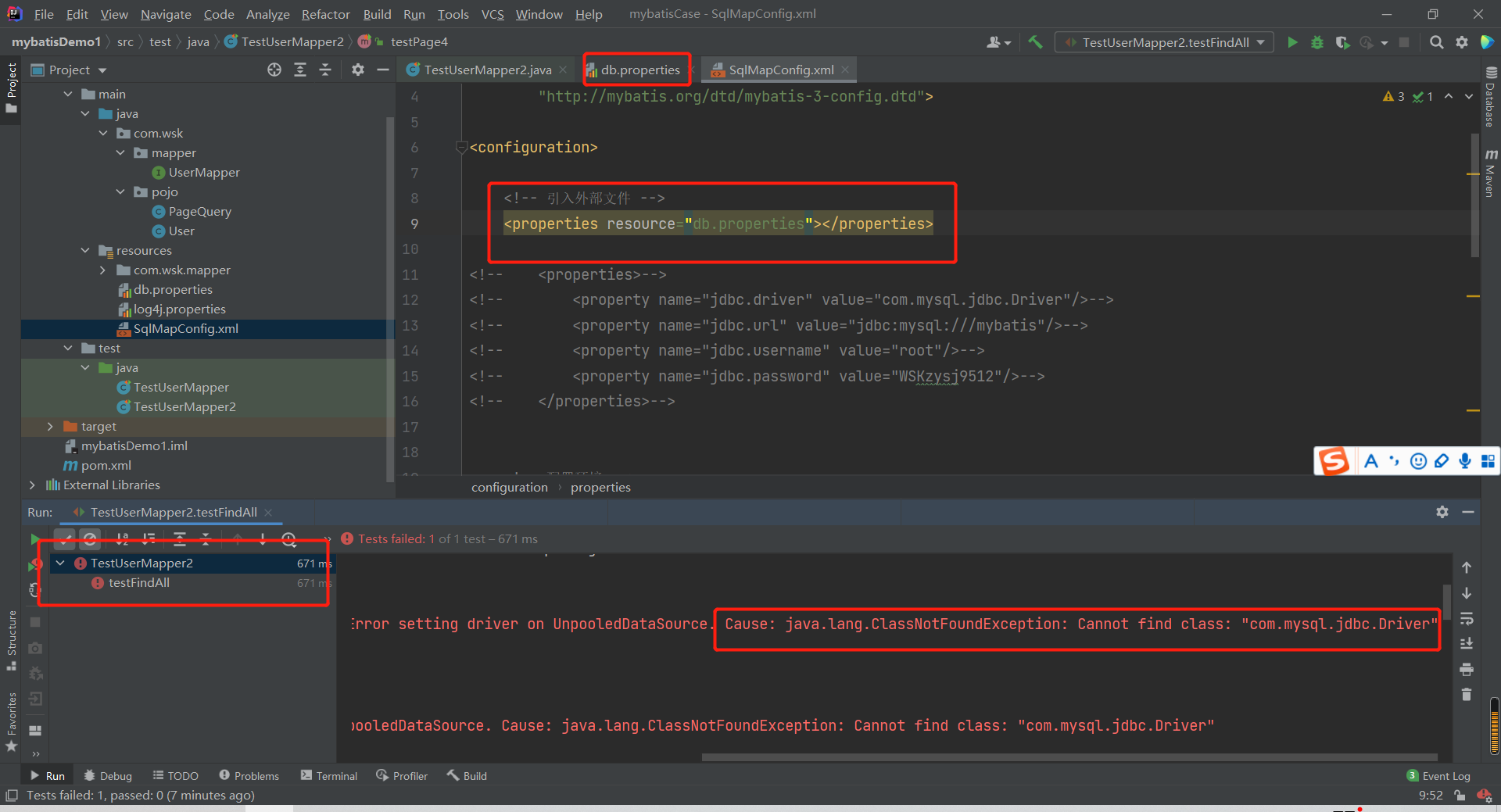Open the TODO tool window

tap(175, 775)
